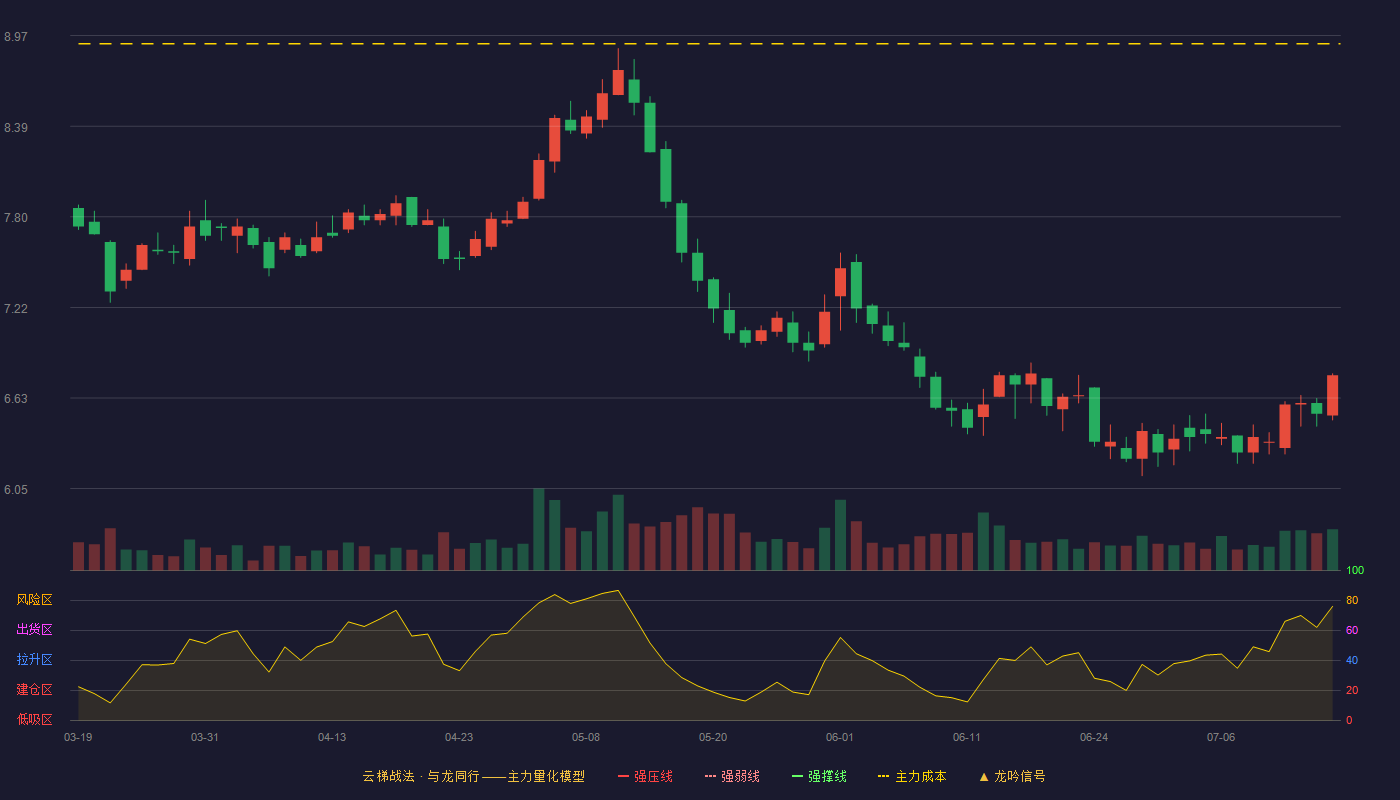Click the 06-24 date label

tap(1094, 737)
